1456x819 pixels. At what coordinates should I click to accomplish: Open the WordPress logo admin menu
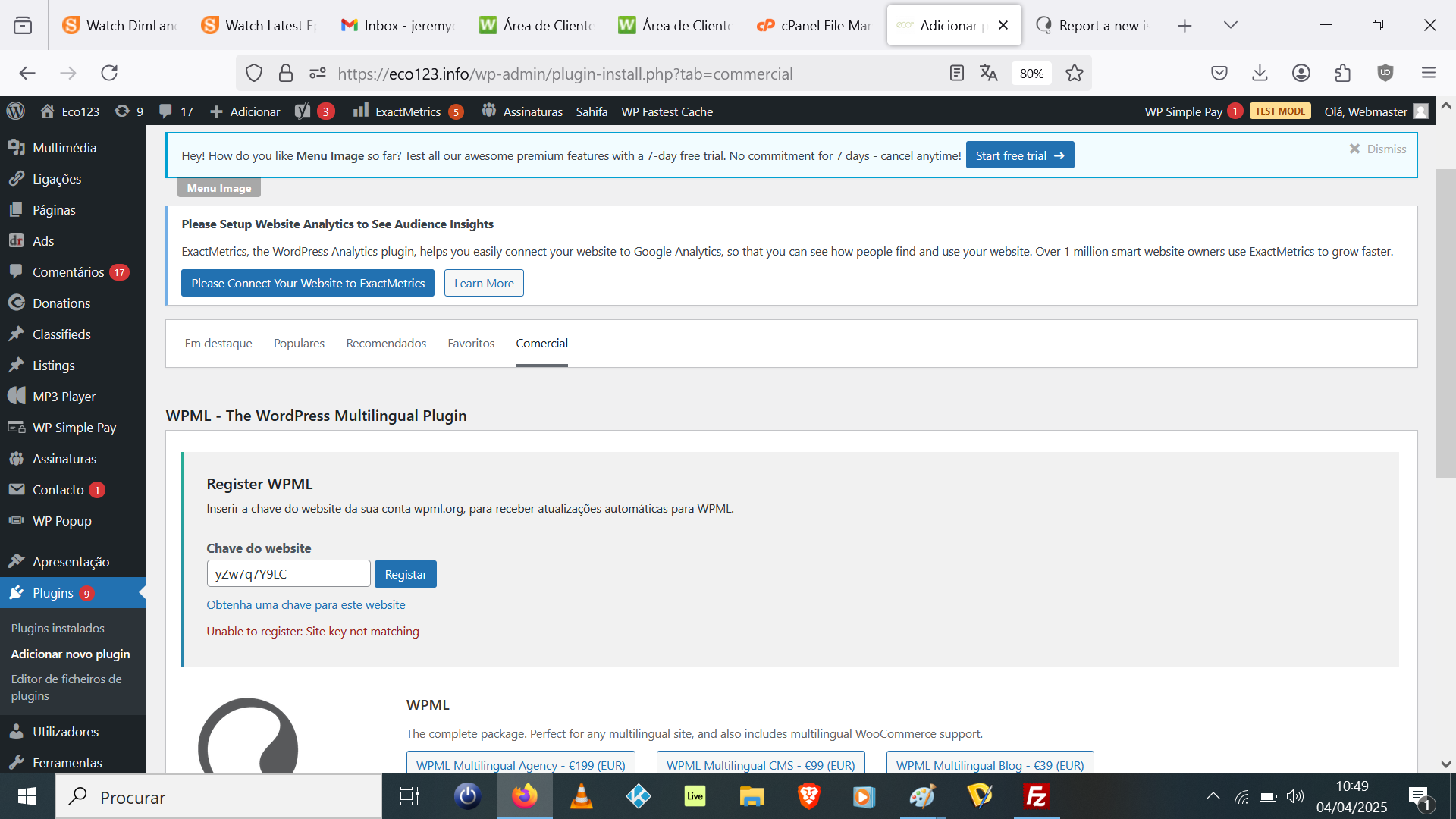pyautogui.click(x=16, y=111)
